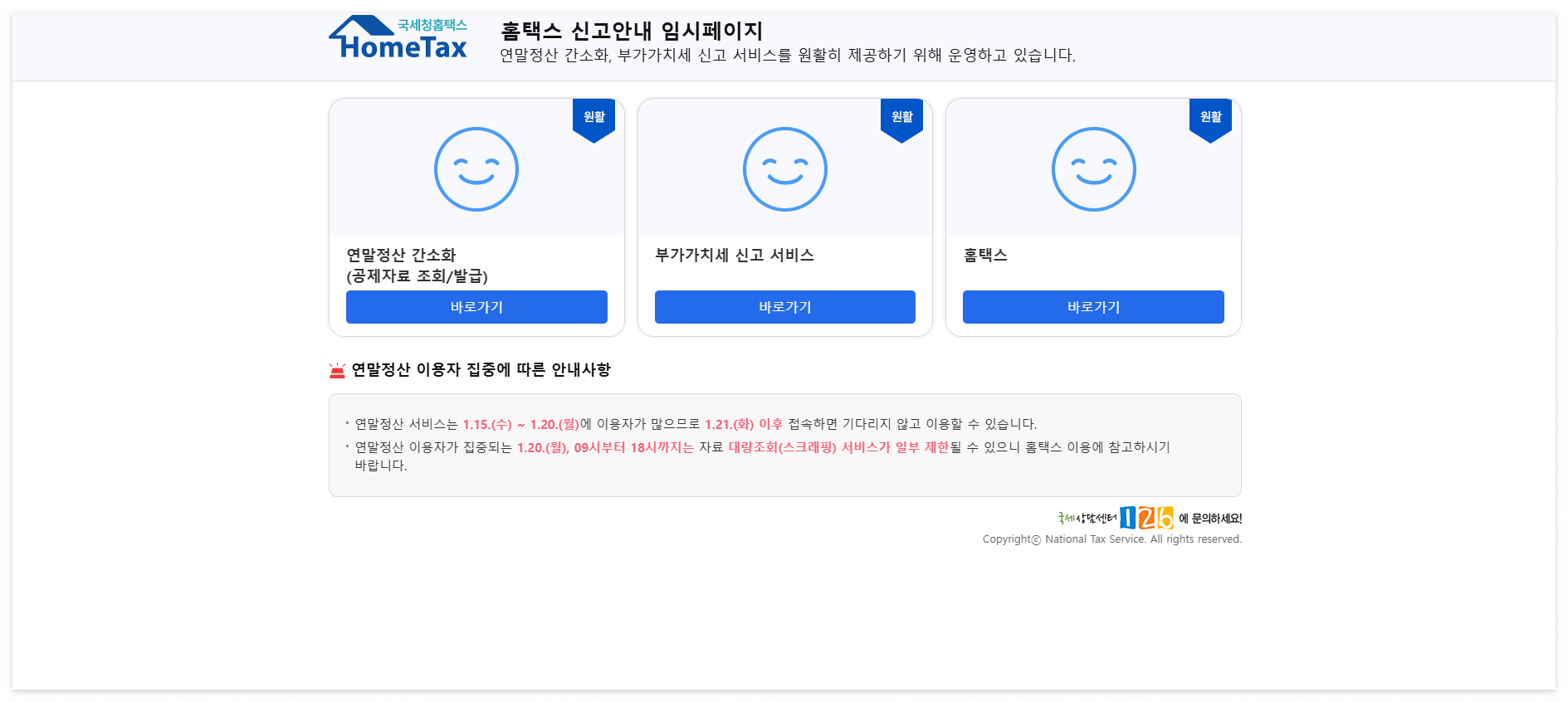Click 원활 status badge on 부가가치세 신고 card
The height and width of the screenshot is (702, 1568).
(x=902, y=119)
